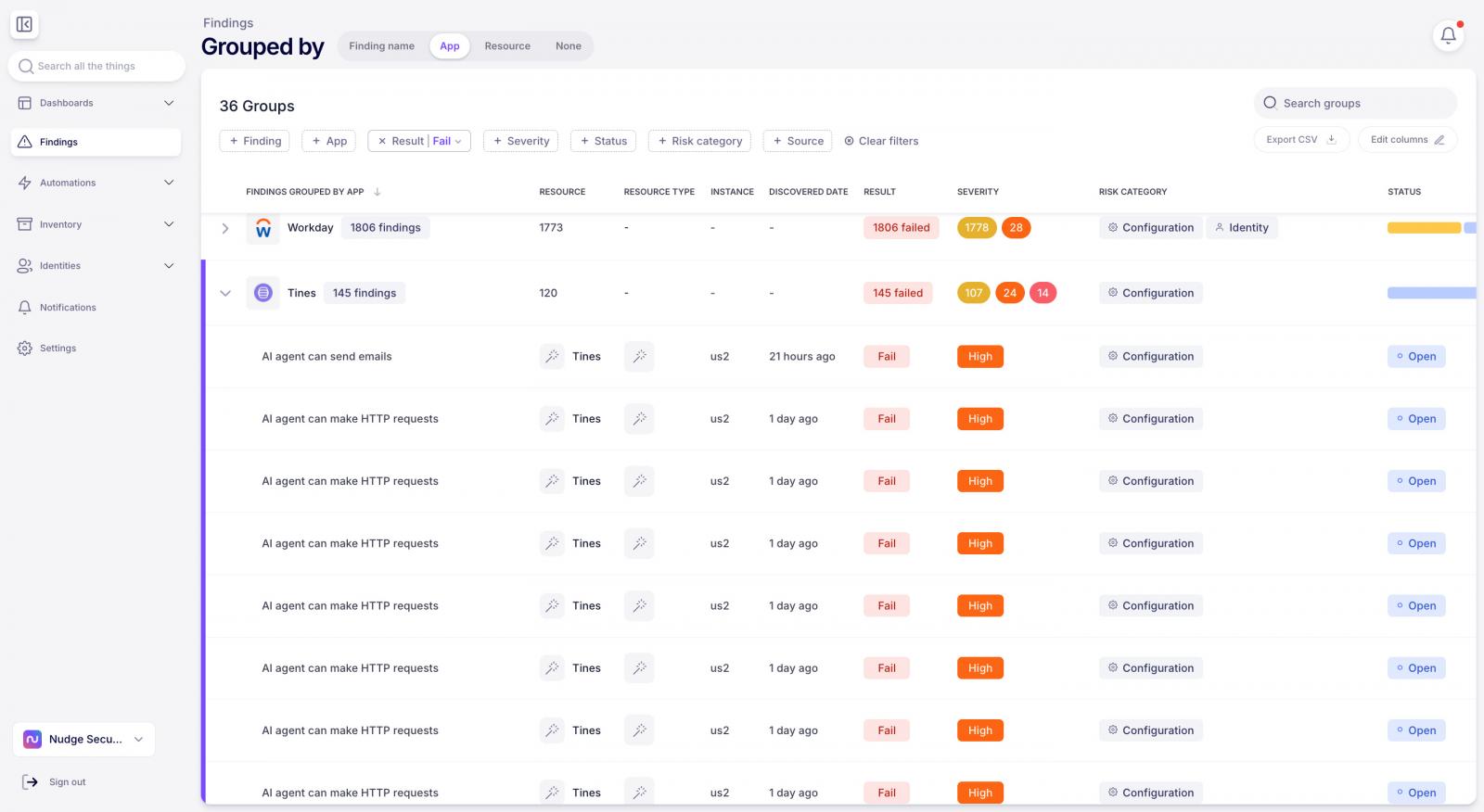Screen dimensions: 1484x812
Task: Open the notifications bell icon
Action: pyautogui.click(x=1448, y=35)
